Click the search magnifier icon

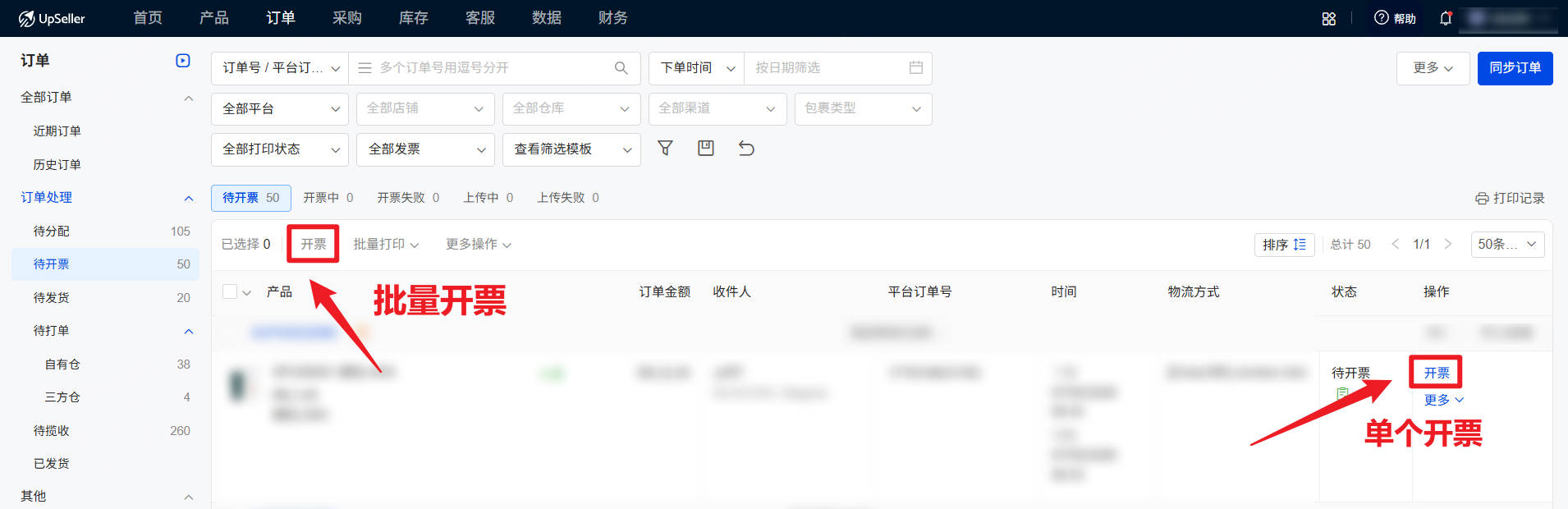coord(621,68)
